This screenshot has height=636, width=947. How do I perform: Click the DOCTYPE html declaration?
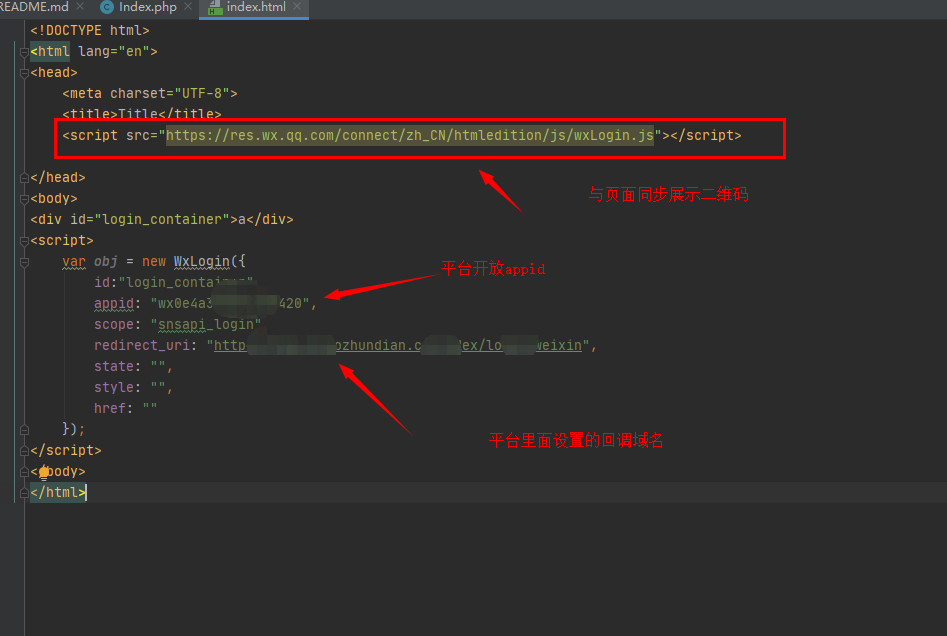click(x=89, y=30)
